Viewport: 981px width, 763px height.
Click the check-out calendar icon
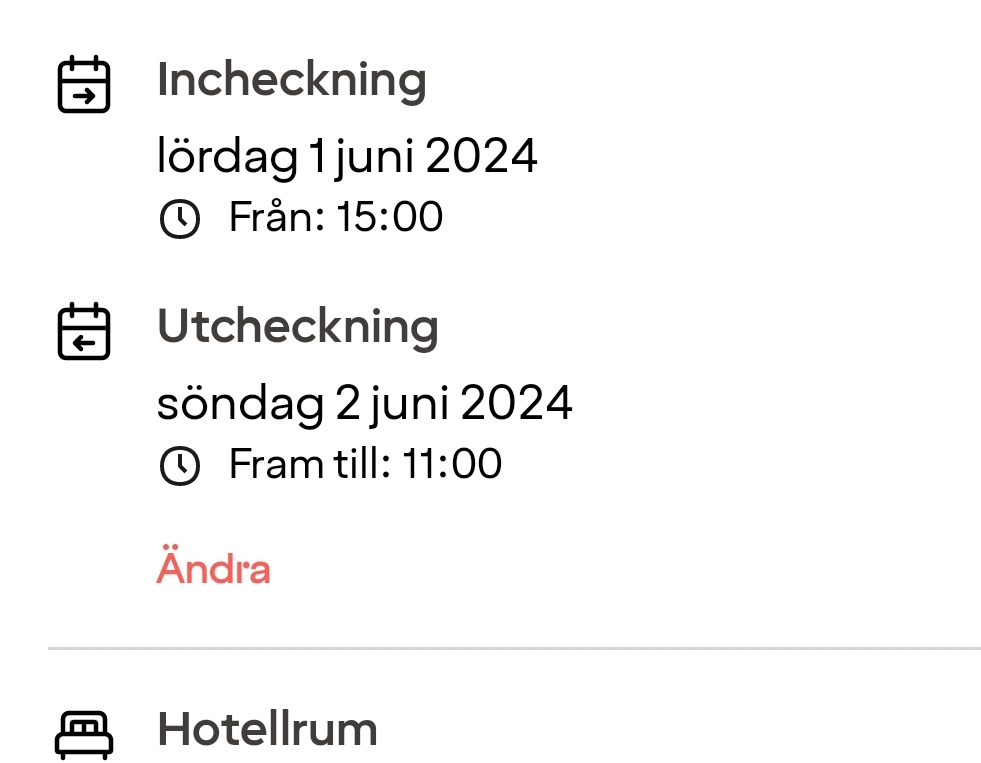click(x=84, y=332)
